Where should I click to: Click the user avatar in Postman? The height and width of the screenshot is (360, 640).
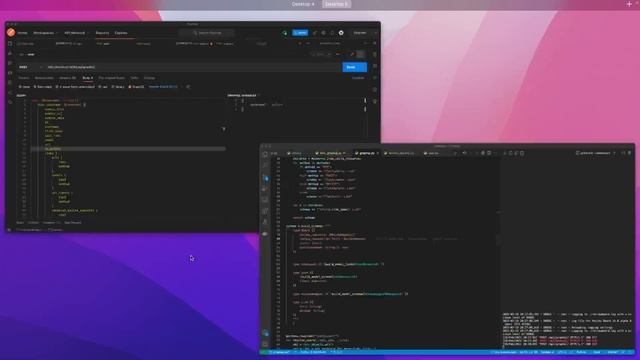coord(341,33)
